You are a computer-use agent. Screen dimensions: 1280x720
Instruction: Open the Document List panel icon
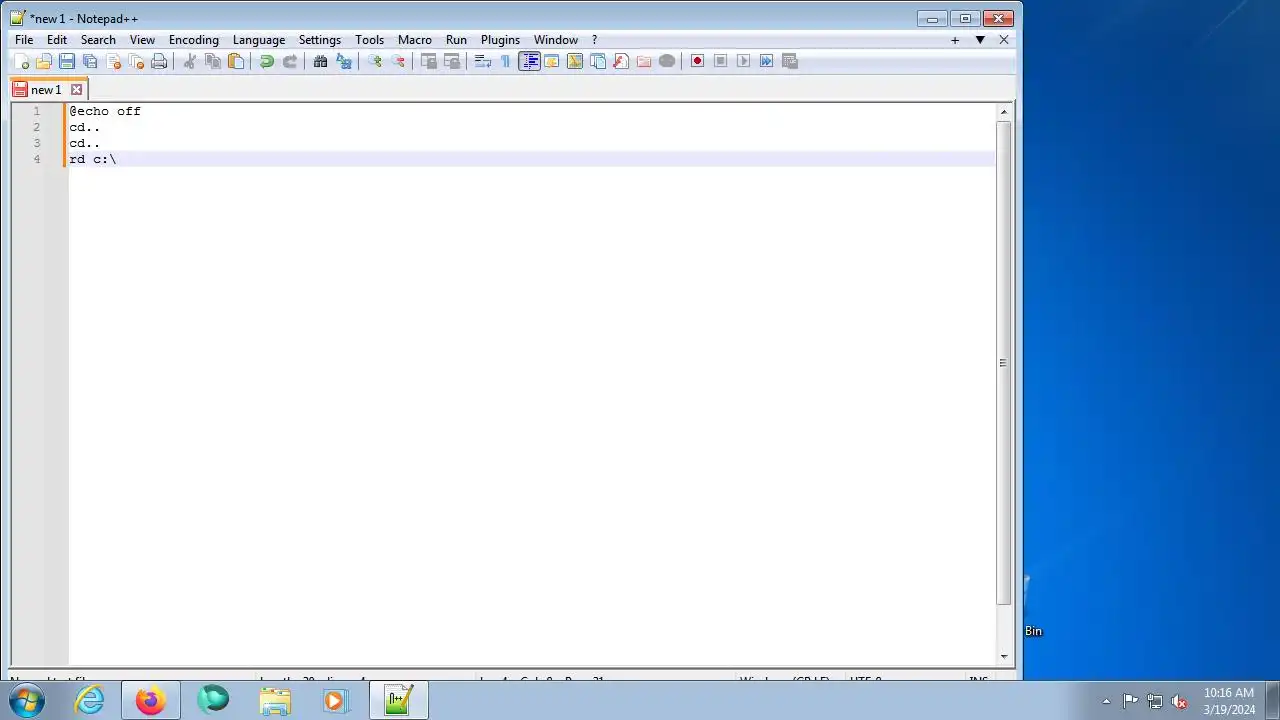[598, 61]
